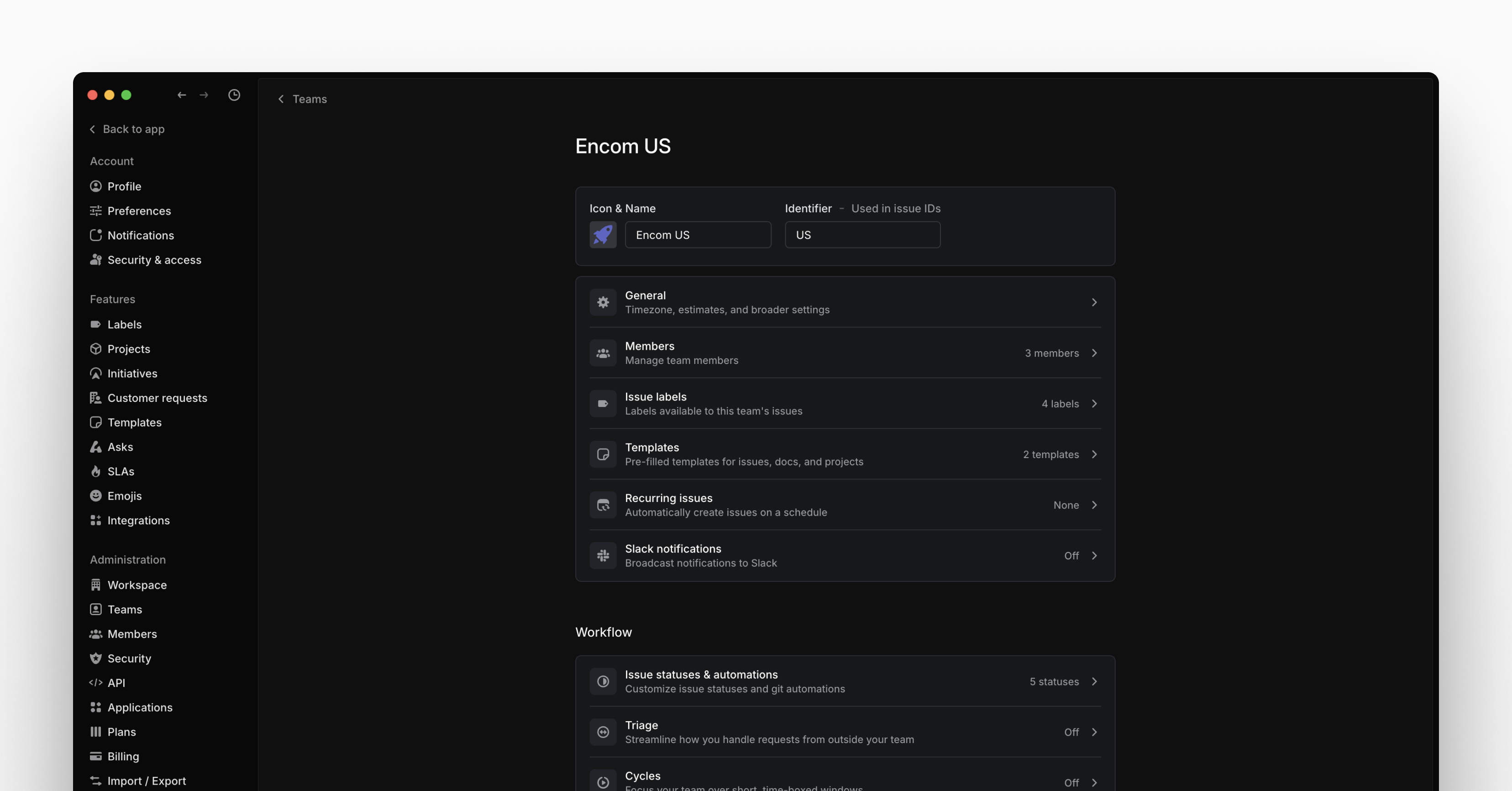Open the 2 templates chevron
Screen dimensions: 1512x791
(x=1094, y=454)
